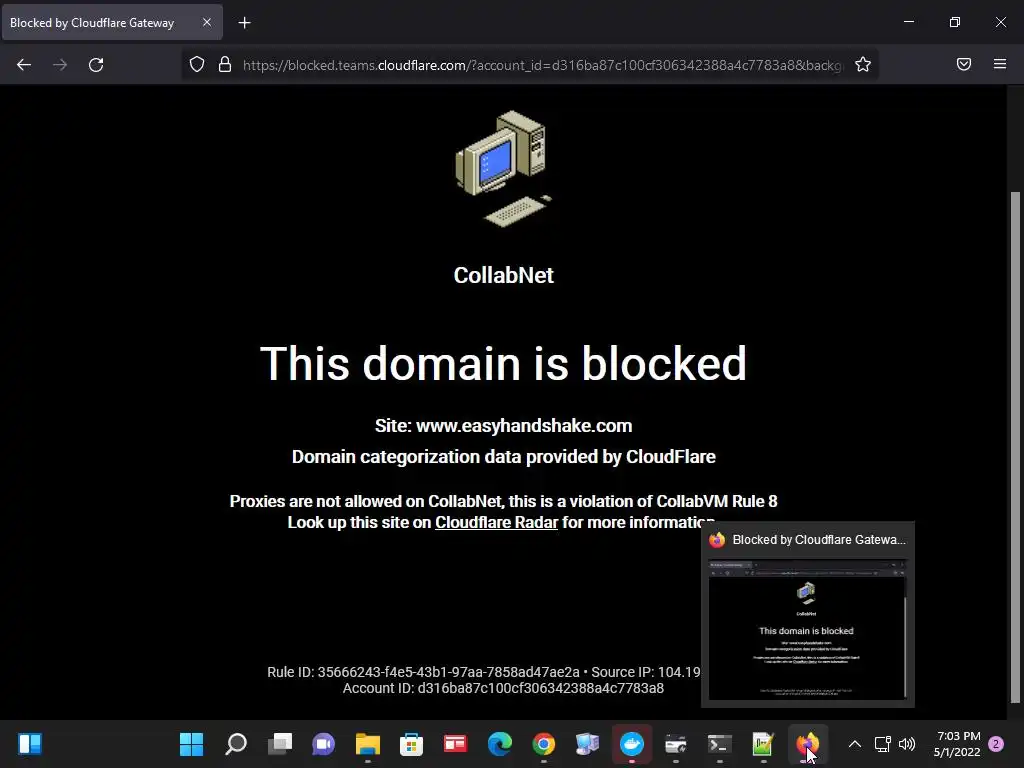
Task: Open the Windows Start menu
Action: pos(191,744)
